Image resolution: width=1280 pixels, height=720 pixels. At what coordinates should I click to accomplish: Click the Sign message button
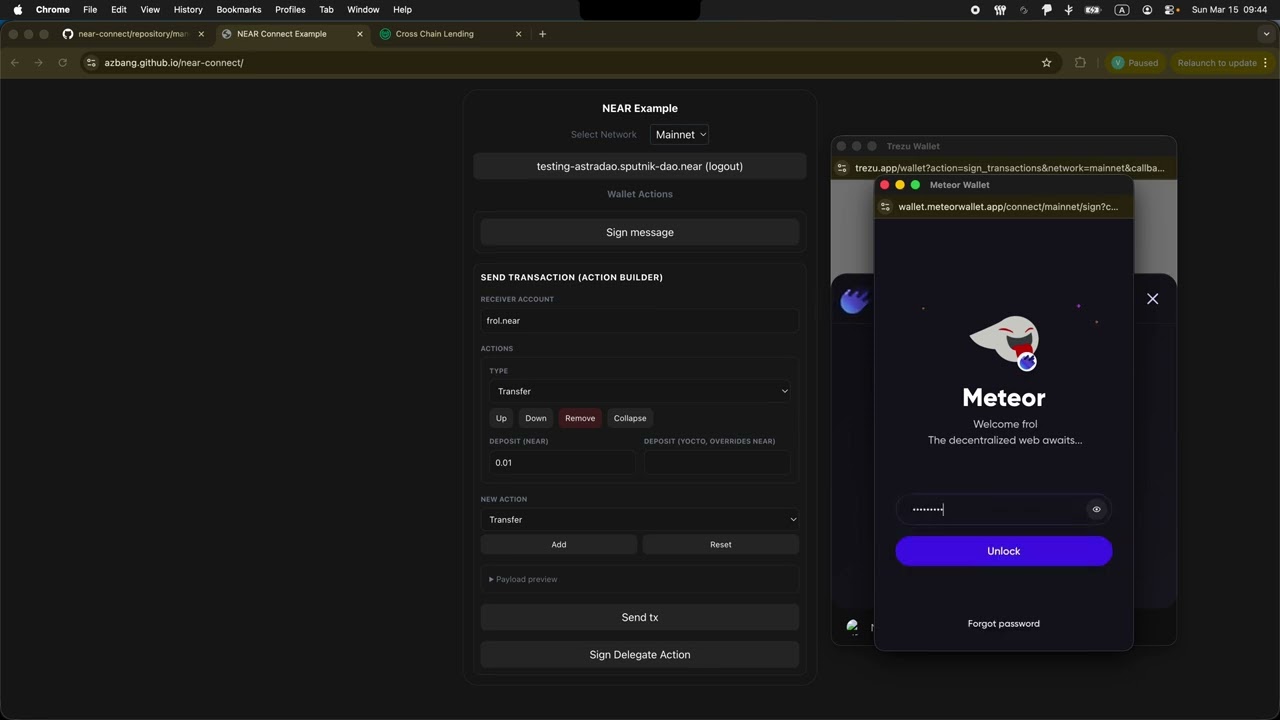pos(640,232)
